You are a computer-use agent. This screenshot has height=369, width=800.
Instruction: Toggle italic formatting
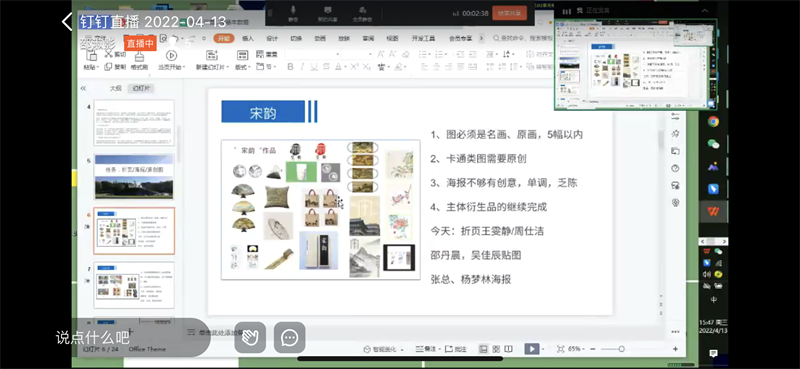302,67
